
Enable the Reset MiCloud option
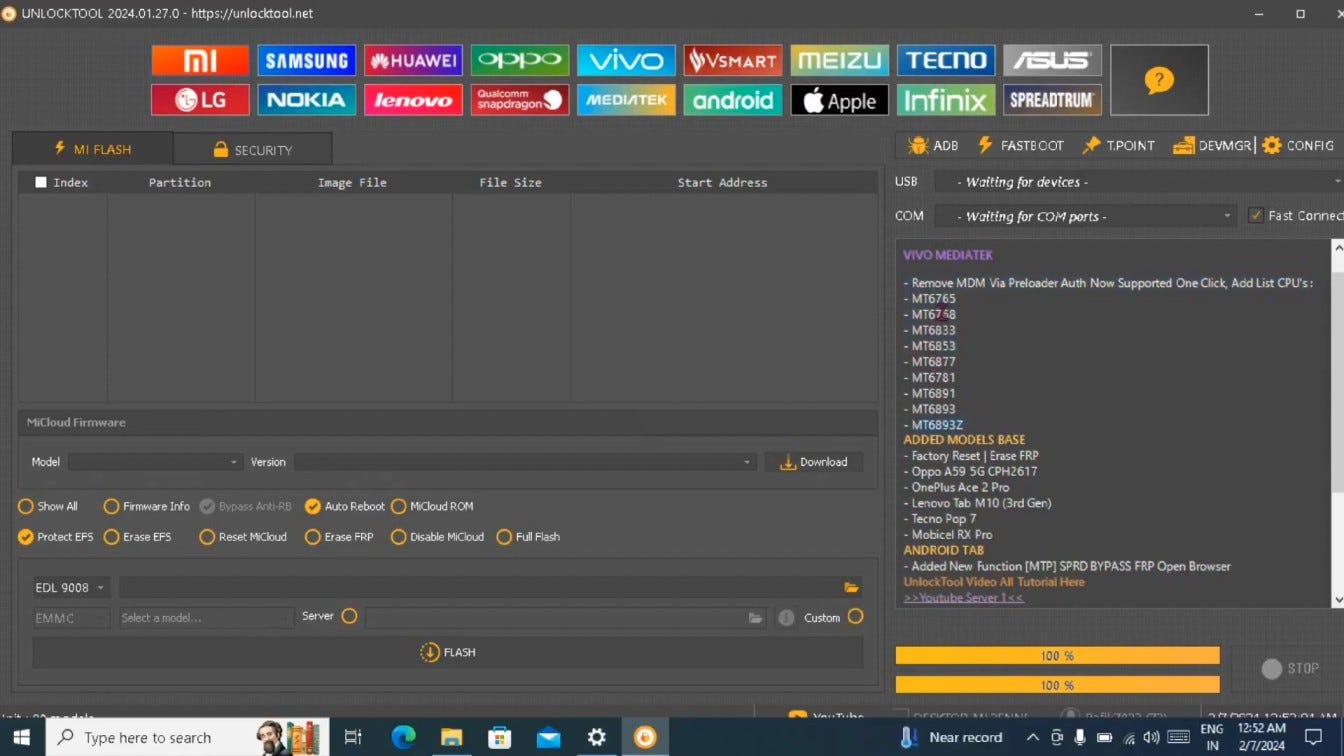(243, 537)
